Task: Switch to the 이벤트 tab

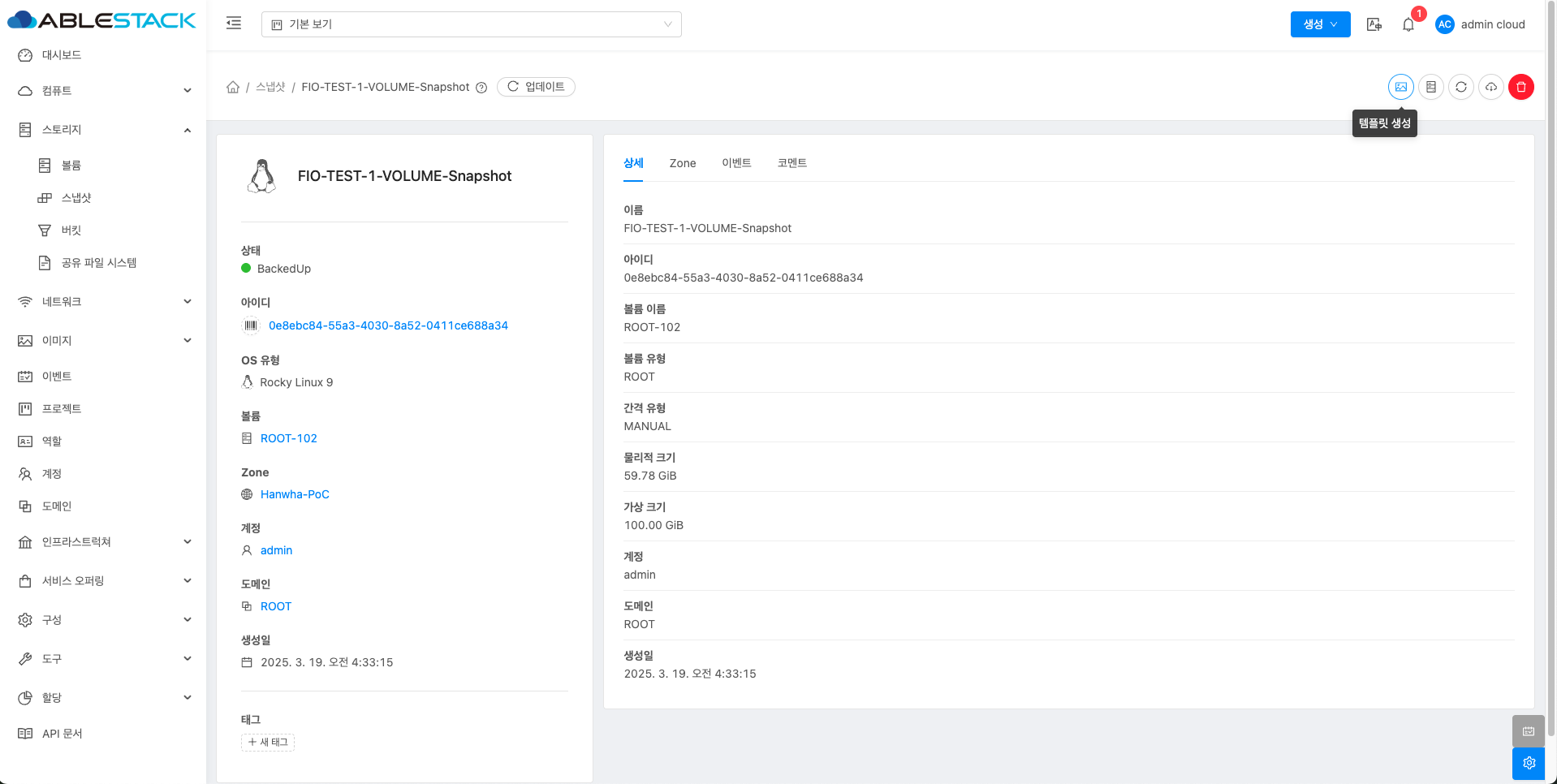Action: point(736,163)
